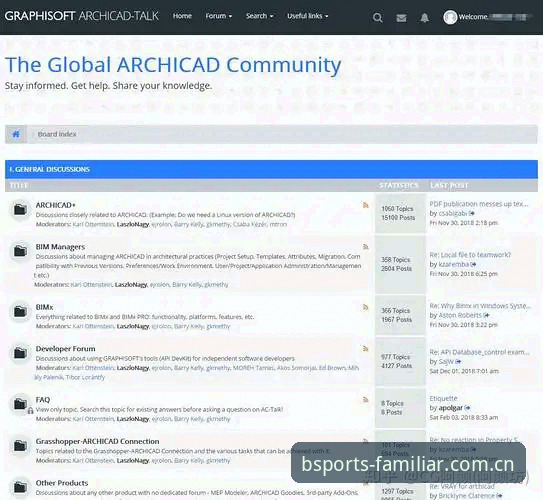The width and height of the screenshot is (543, 500).
Task: Expand the Forum dropdown menu
Action: click(219, 16)
